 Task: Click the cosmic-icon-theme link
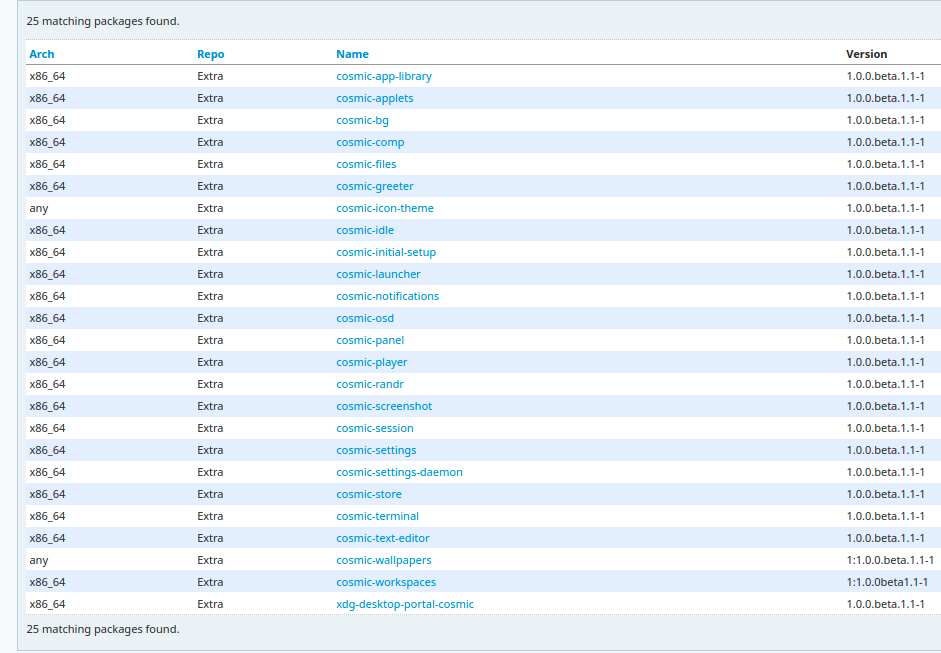pos(384,208)
